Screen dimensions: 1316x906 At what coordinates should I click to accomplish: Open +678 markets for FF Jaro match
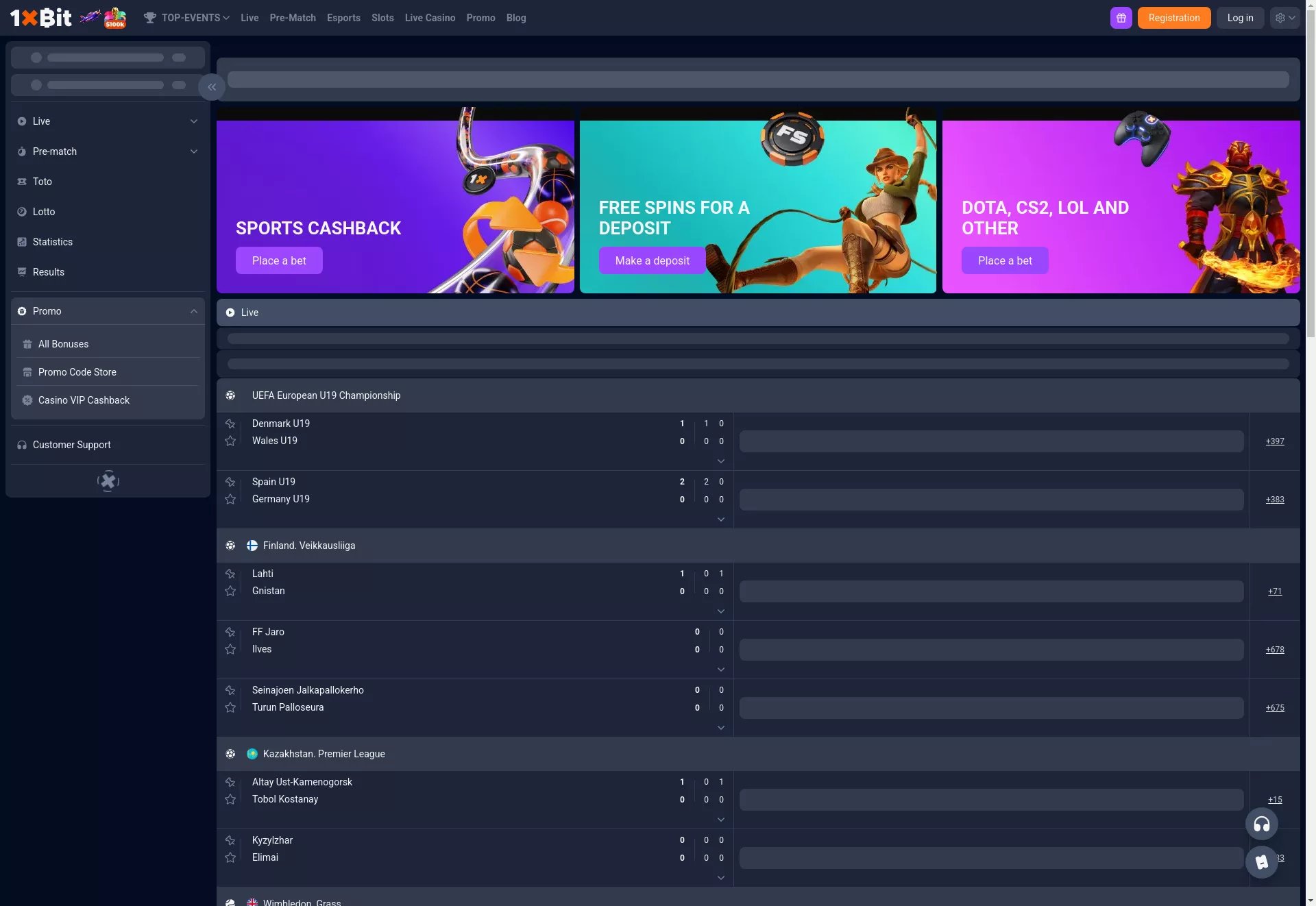point(1275,650)
